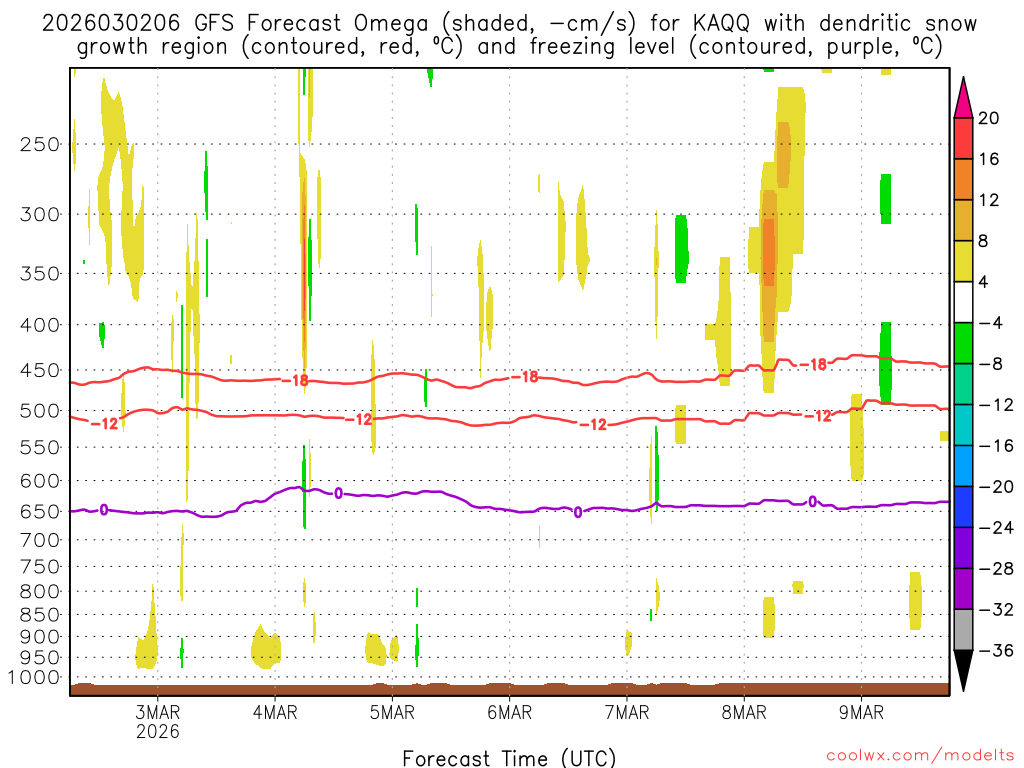
Task: Click the 250 pressure level label
Action: pos(40,144)
